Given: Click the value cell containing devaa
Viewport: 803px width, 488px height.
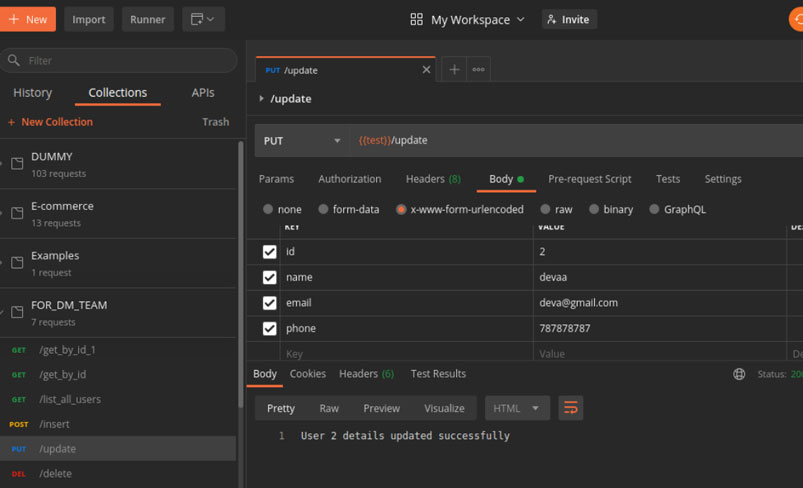Looking at the screenshot, I should coord(660,277).
